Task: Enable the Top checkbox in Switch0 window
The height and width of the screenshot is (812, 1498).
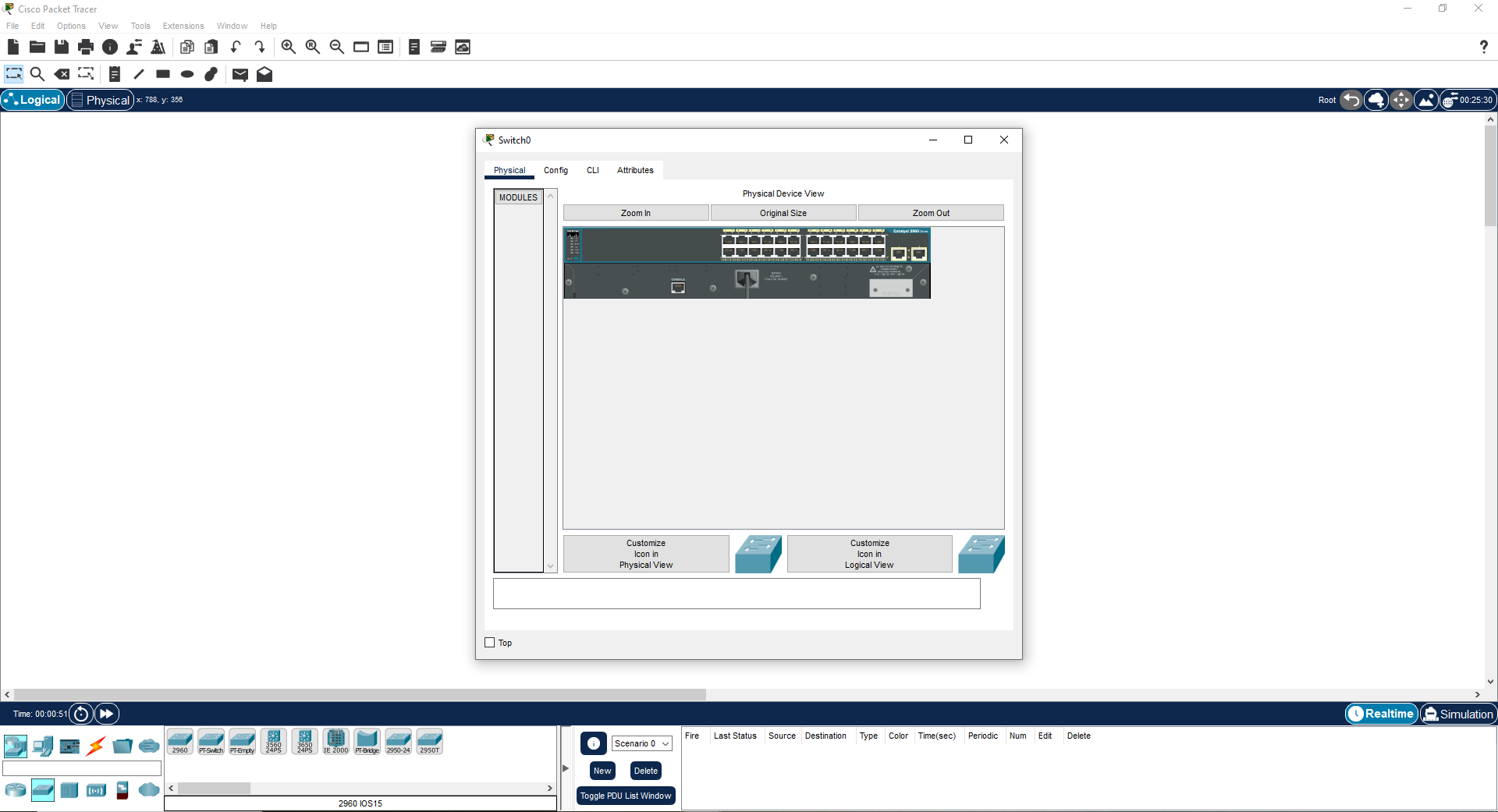Action: pyautogui.click(x=490, y=643)
